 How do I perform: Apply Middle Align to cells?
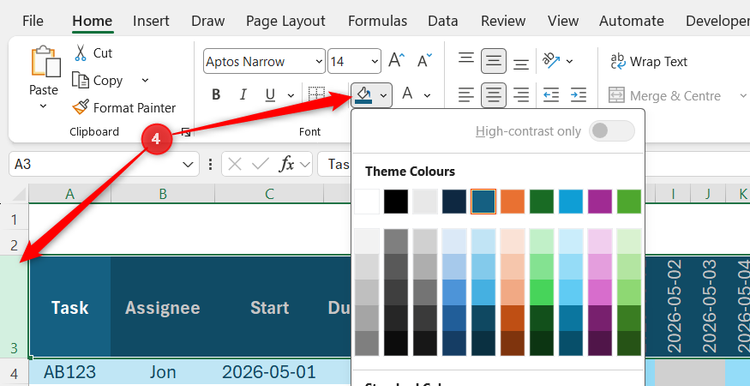(x=494, y=61)
